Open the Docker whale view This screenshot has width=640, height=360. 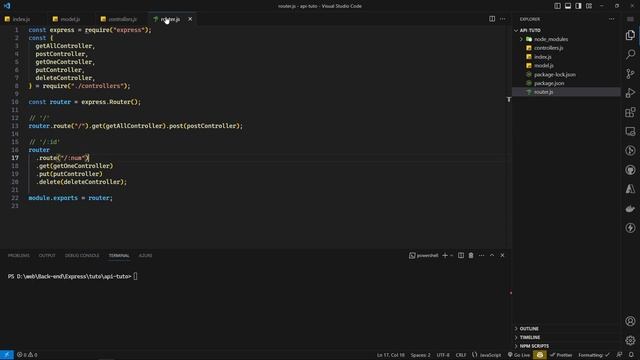pyautogui.click(x=630, y=209)
